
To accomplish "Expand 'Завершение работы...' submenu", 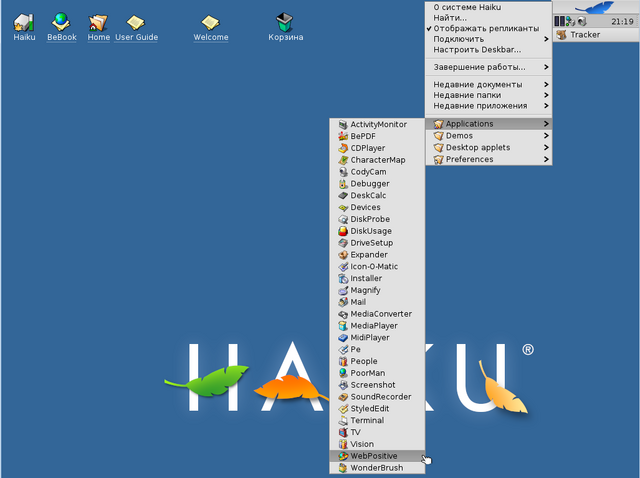I will (x=489, y=67).
